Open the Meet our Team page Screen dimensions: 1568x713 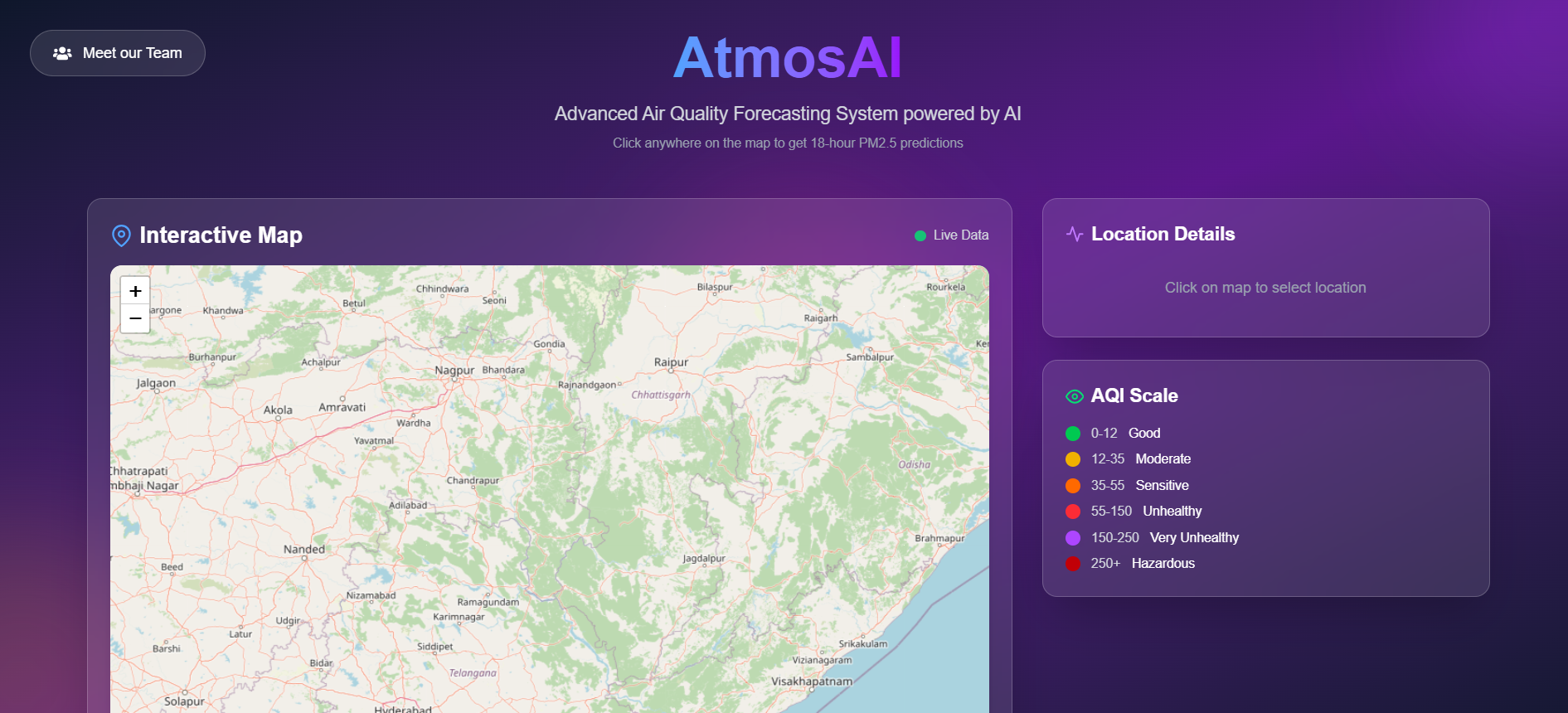pos(118,53)
